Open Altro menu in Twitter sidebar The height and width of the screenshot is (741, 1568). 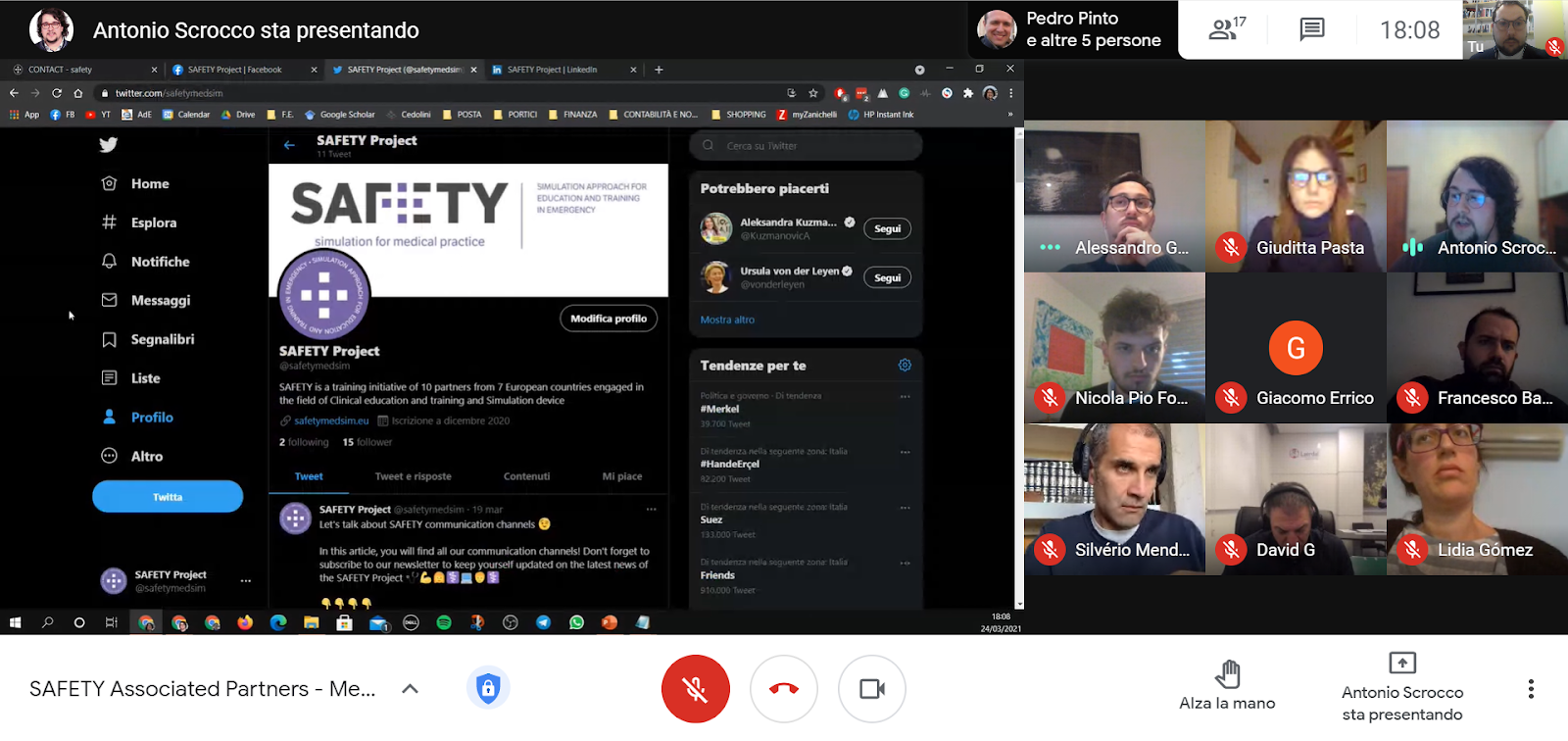(x=133, y=456)
